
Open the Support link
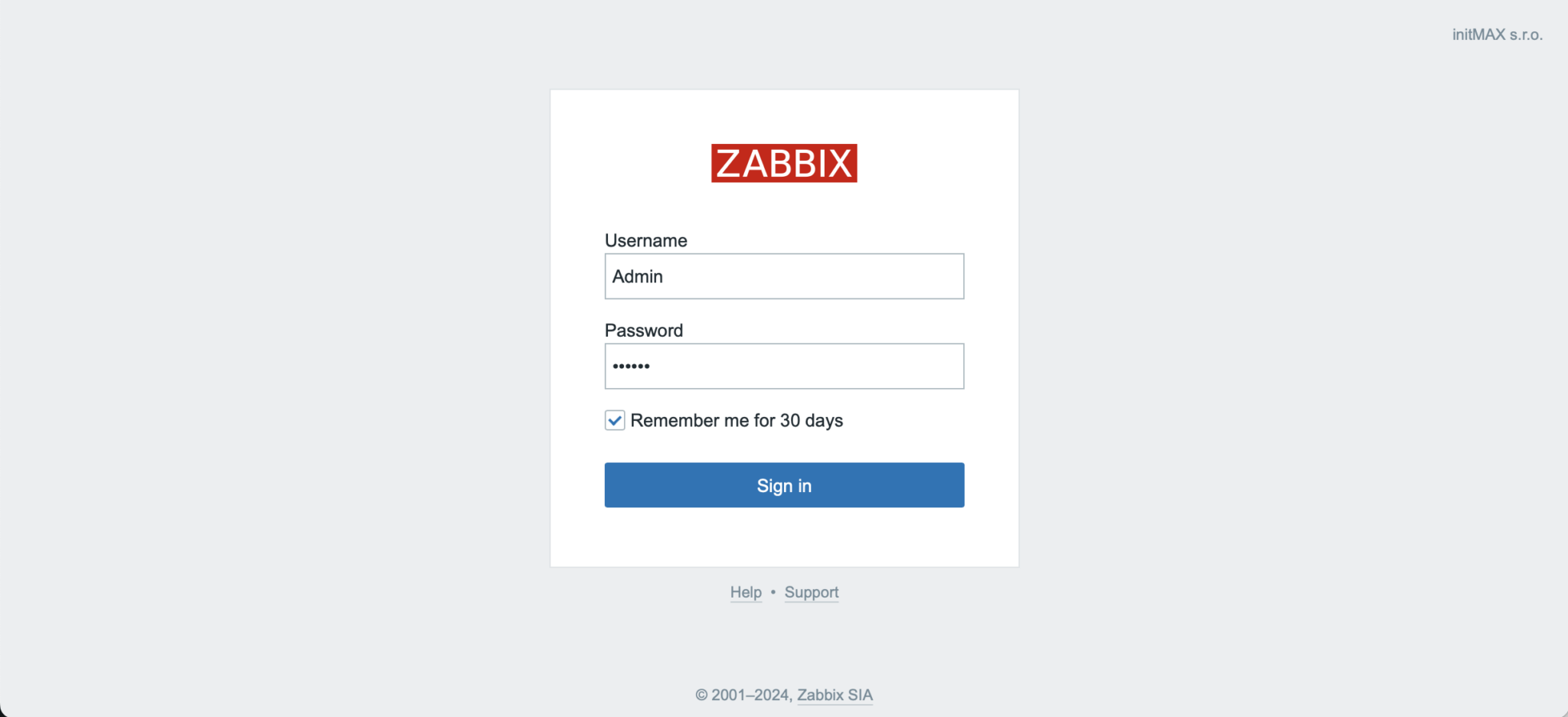tap(811, 592)
